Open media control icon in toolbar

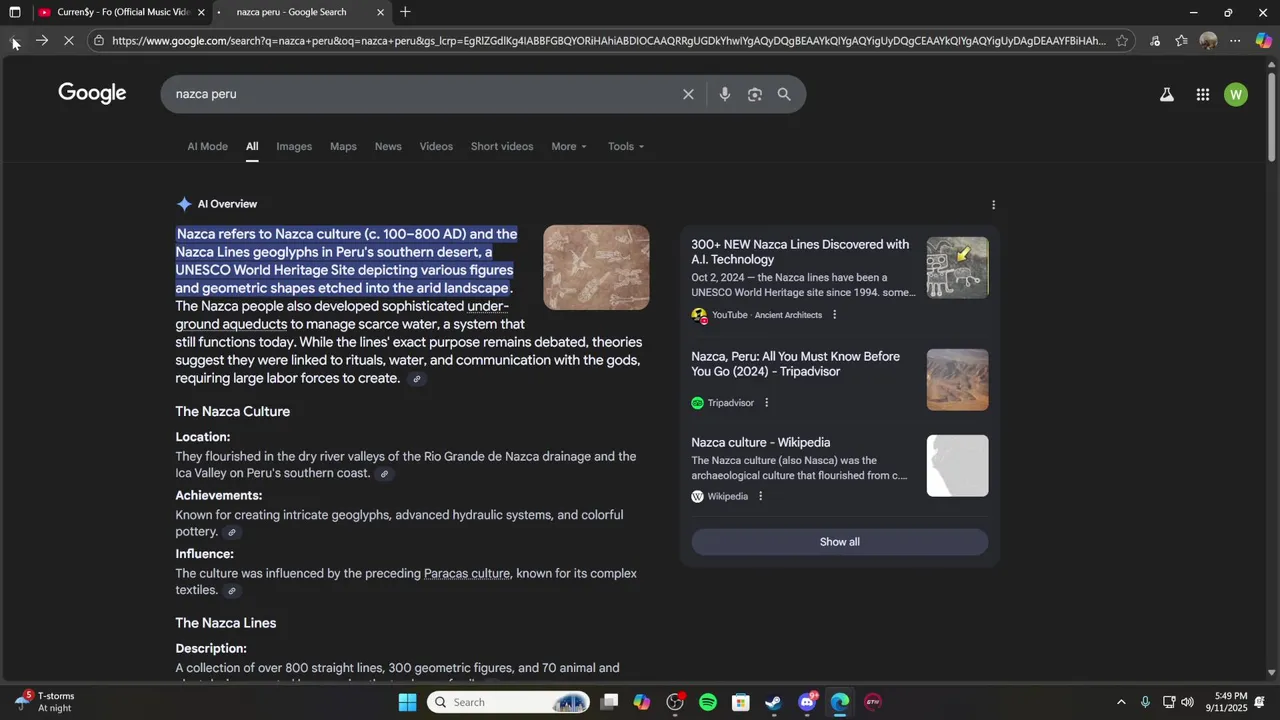tap(1155, 41)
